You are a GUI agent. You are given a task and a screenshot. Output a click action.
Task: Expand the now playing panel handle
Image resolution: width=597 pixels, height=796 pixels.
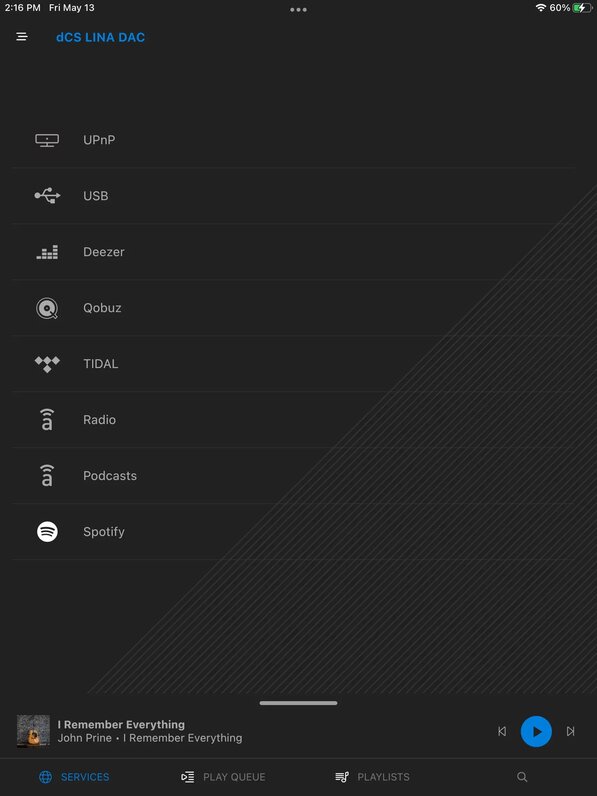(x=298, y=703)
